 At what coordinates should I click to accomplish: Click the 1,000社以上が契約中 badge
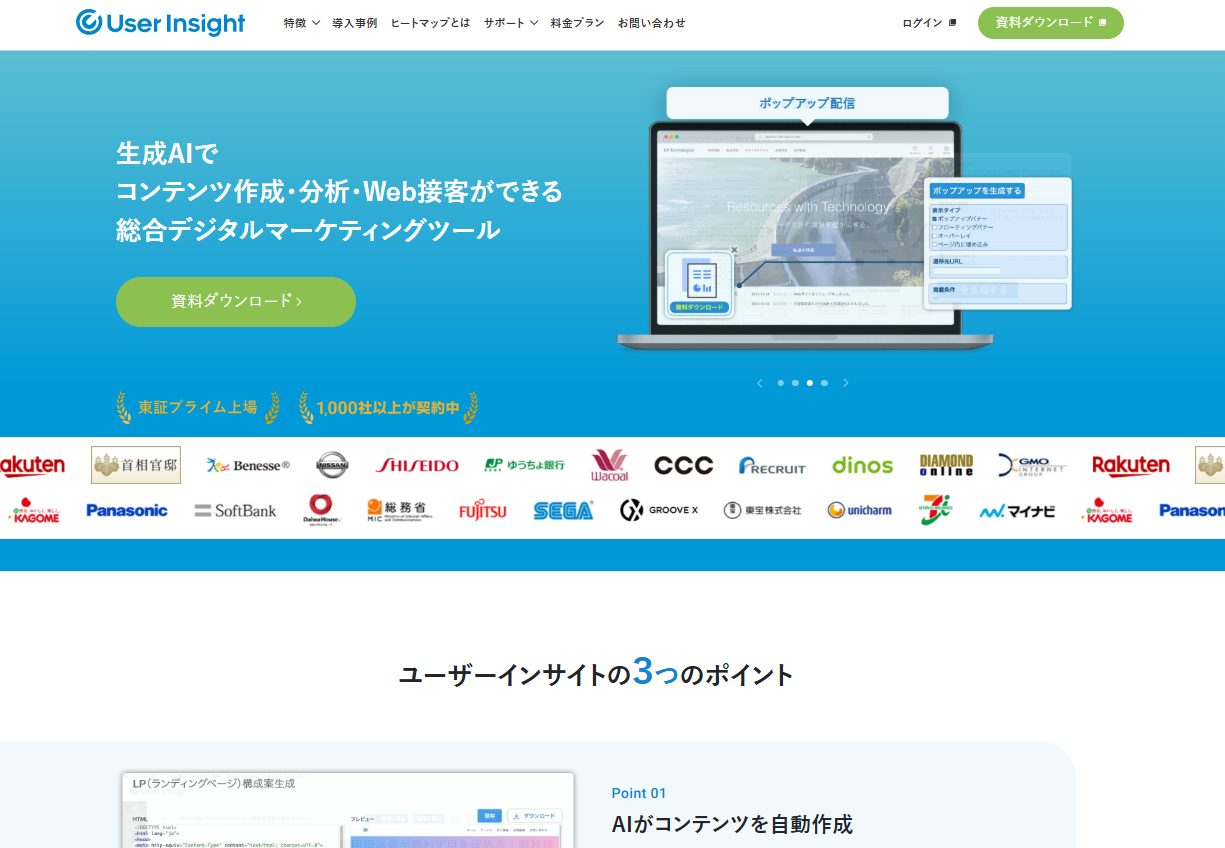[x=388, y=407]
